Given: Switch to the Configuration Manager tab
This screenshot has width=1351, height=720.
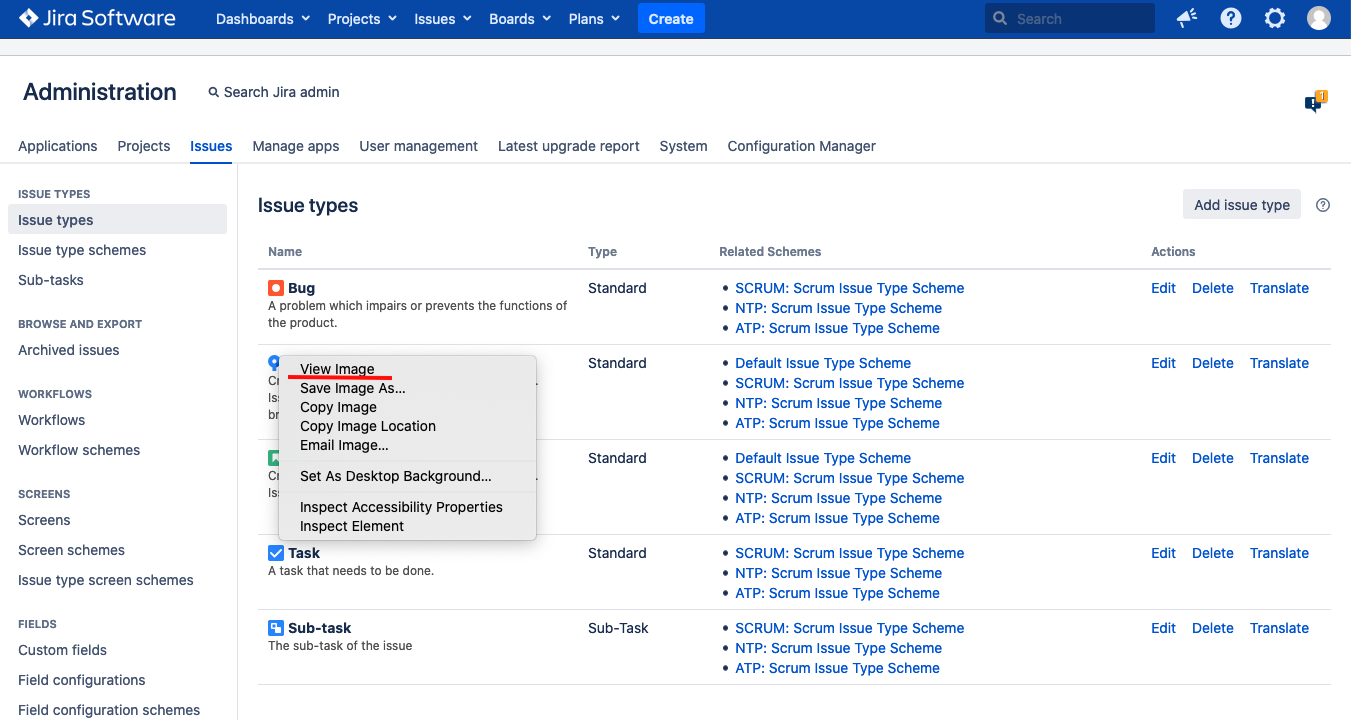Looking at the screenshot, I should click(x=802, y=146).
